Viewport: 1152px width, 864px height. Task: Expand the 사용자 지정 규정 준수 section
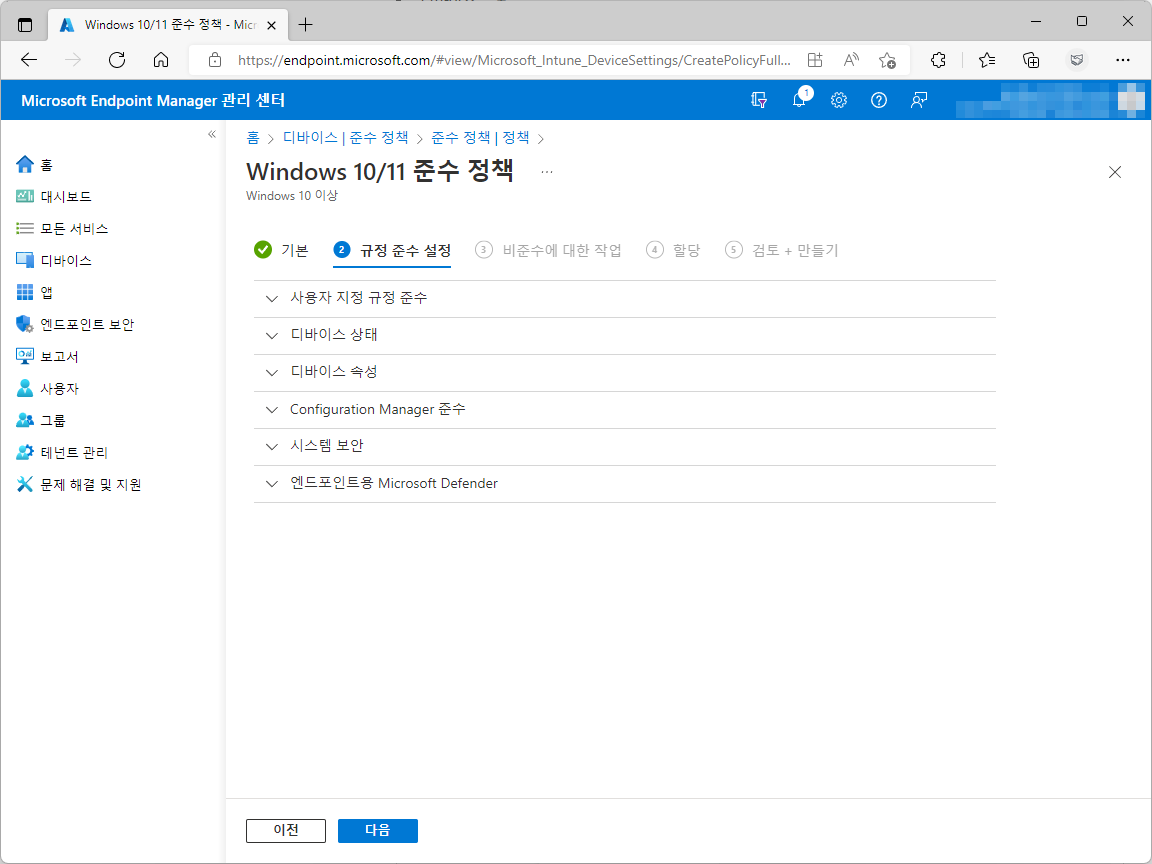(x=624, y=298)
